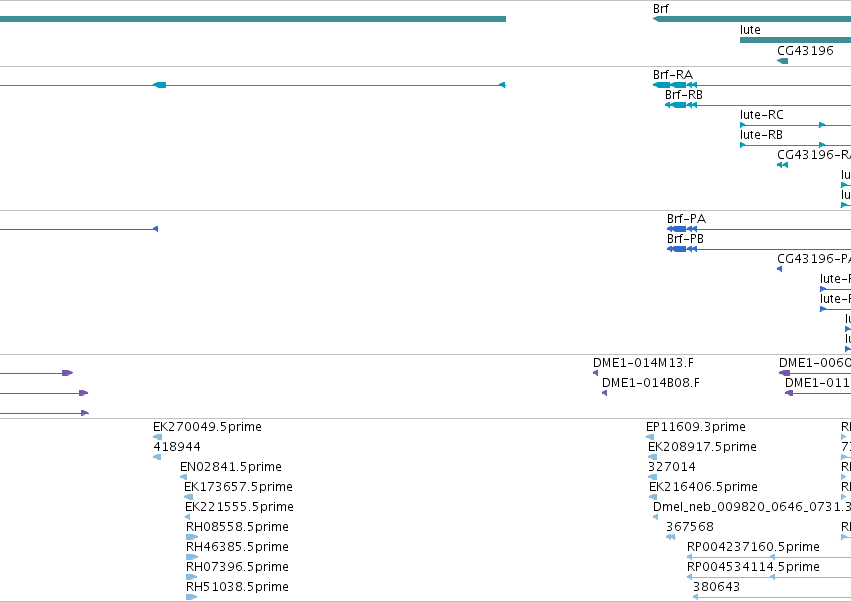Select the lute-RC transcript arrow
This screenshot has height=602, width=851.
(x=795, y=125)
